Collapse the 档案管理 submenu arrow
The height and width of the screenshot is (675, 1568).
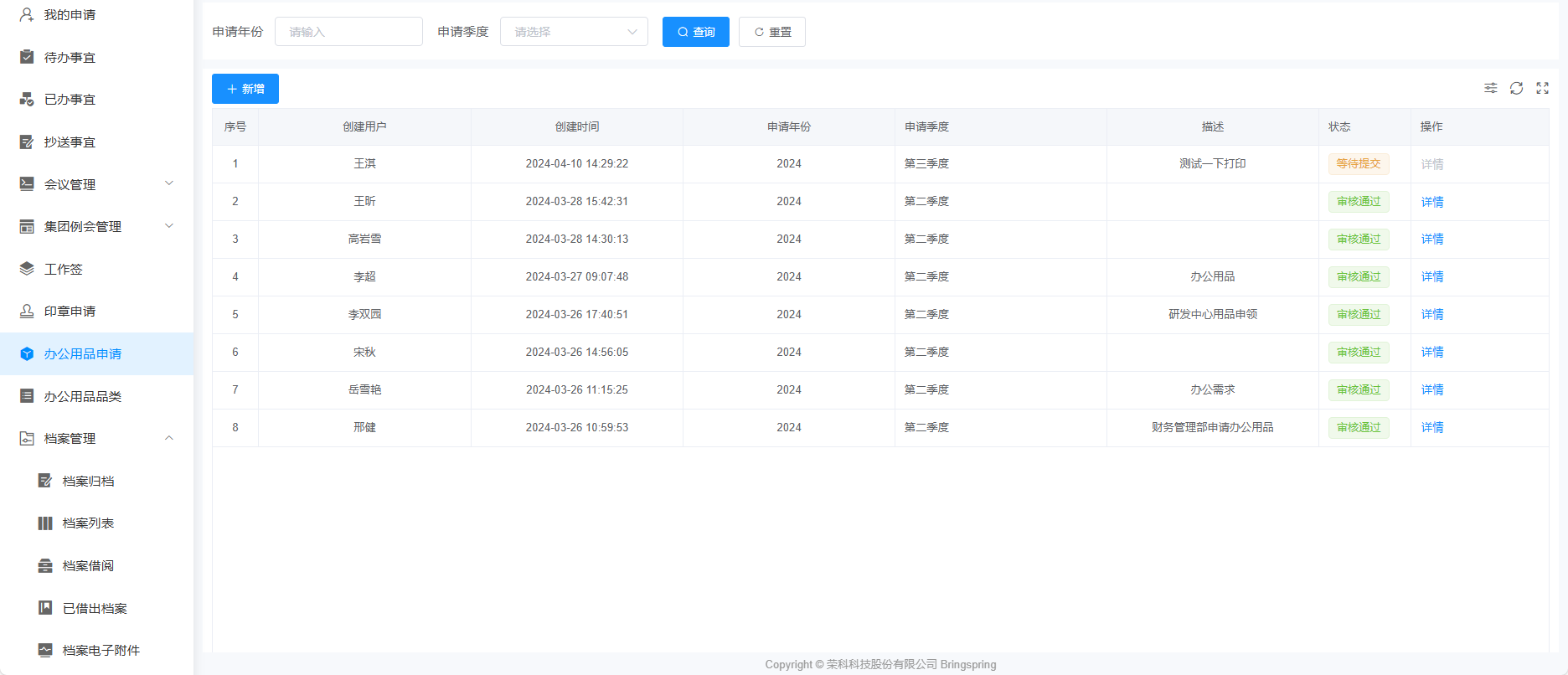click(169, 438)
